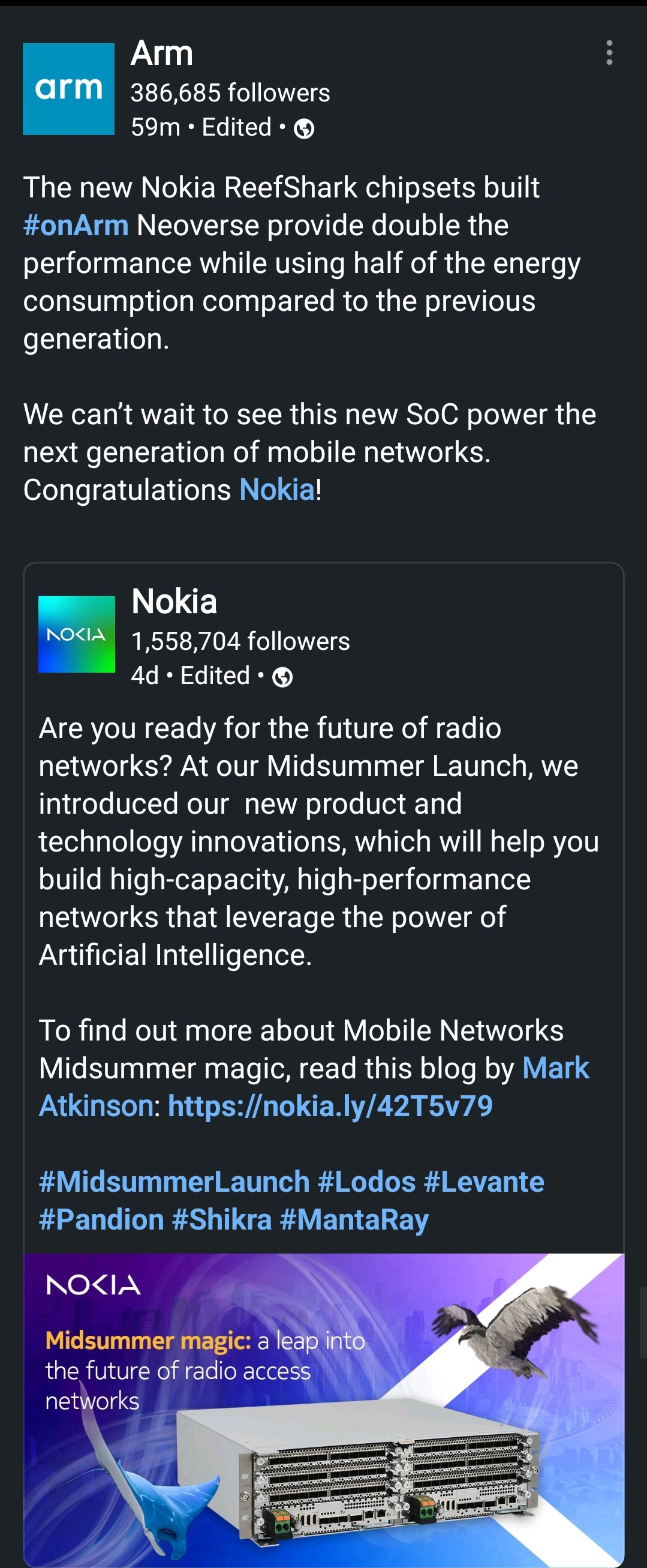Open the Midsummer magic banner image

point(324,1406)
